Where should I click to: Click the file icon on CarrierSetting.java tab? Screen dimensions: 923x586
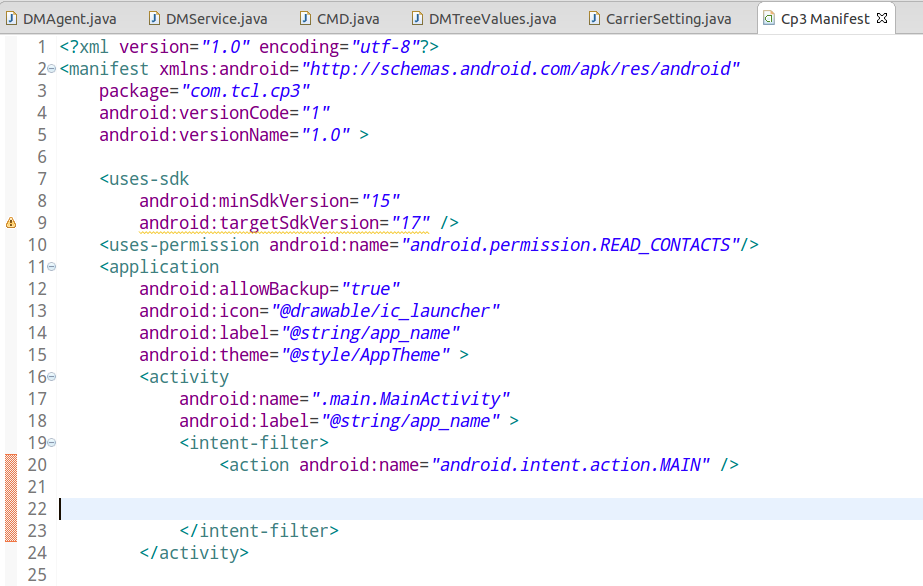(x=594, y=19)
